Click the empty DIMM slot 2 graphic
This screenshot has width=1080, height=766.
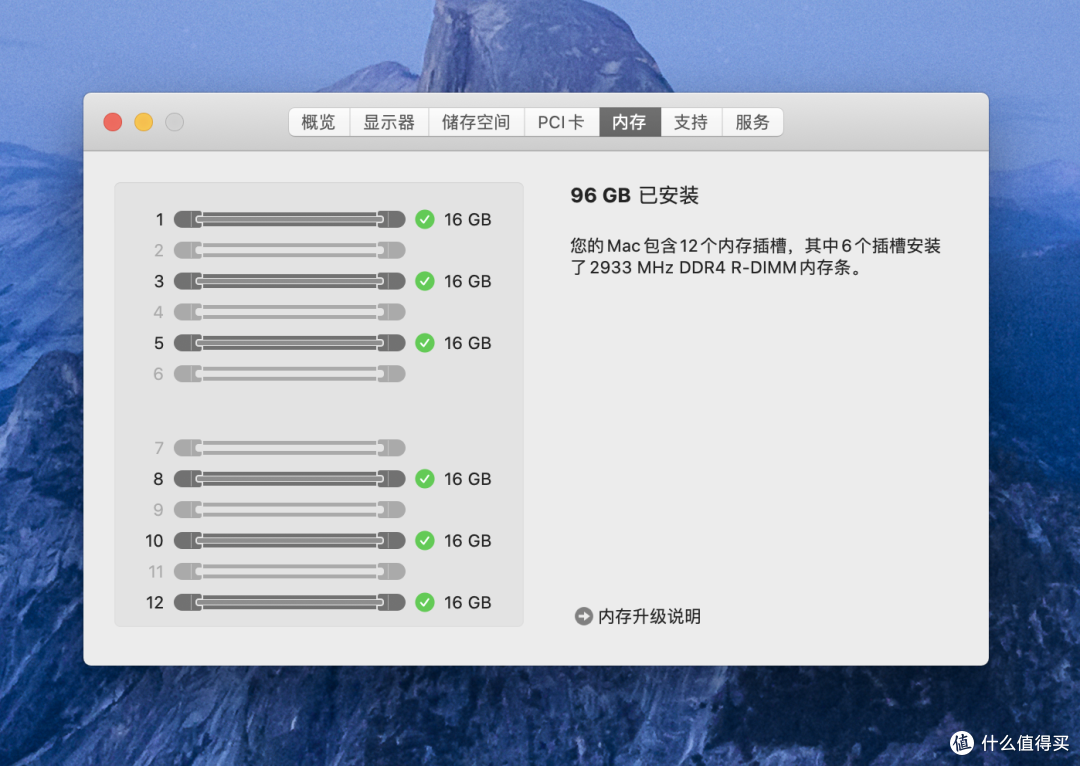point(288,250)
